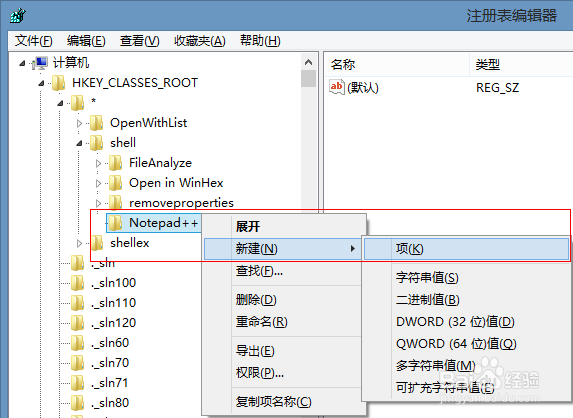Select the shellex tree label
573x418 pixels.
(x=130, y=243)
